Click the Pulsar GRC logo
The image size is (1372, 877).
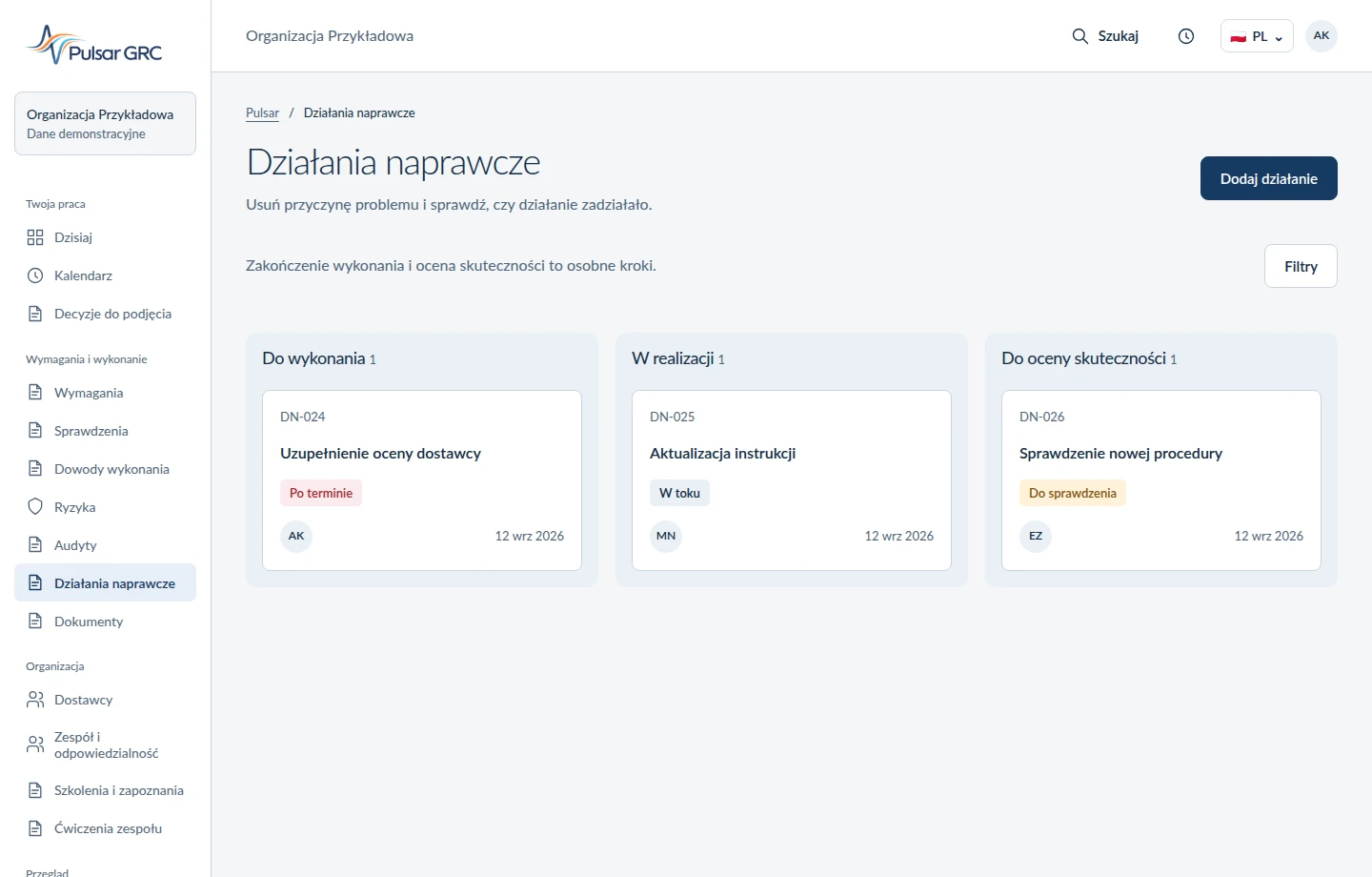(x=94, y=45)
